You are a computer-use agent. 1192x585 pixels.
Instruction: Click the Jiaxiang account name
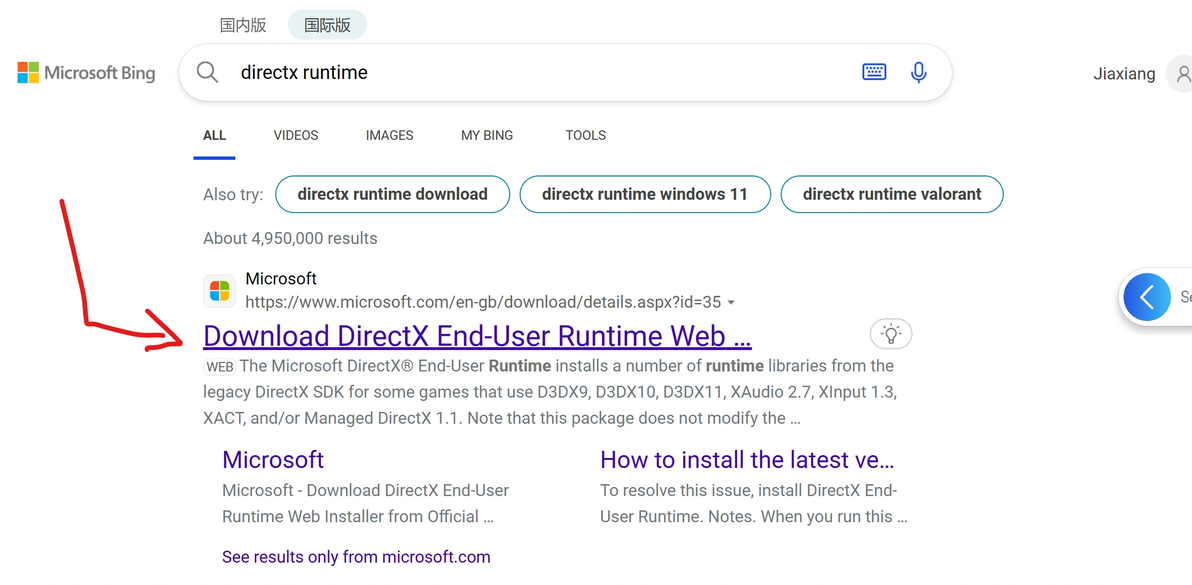[x=1124, y=74]
